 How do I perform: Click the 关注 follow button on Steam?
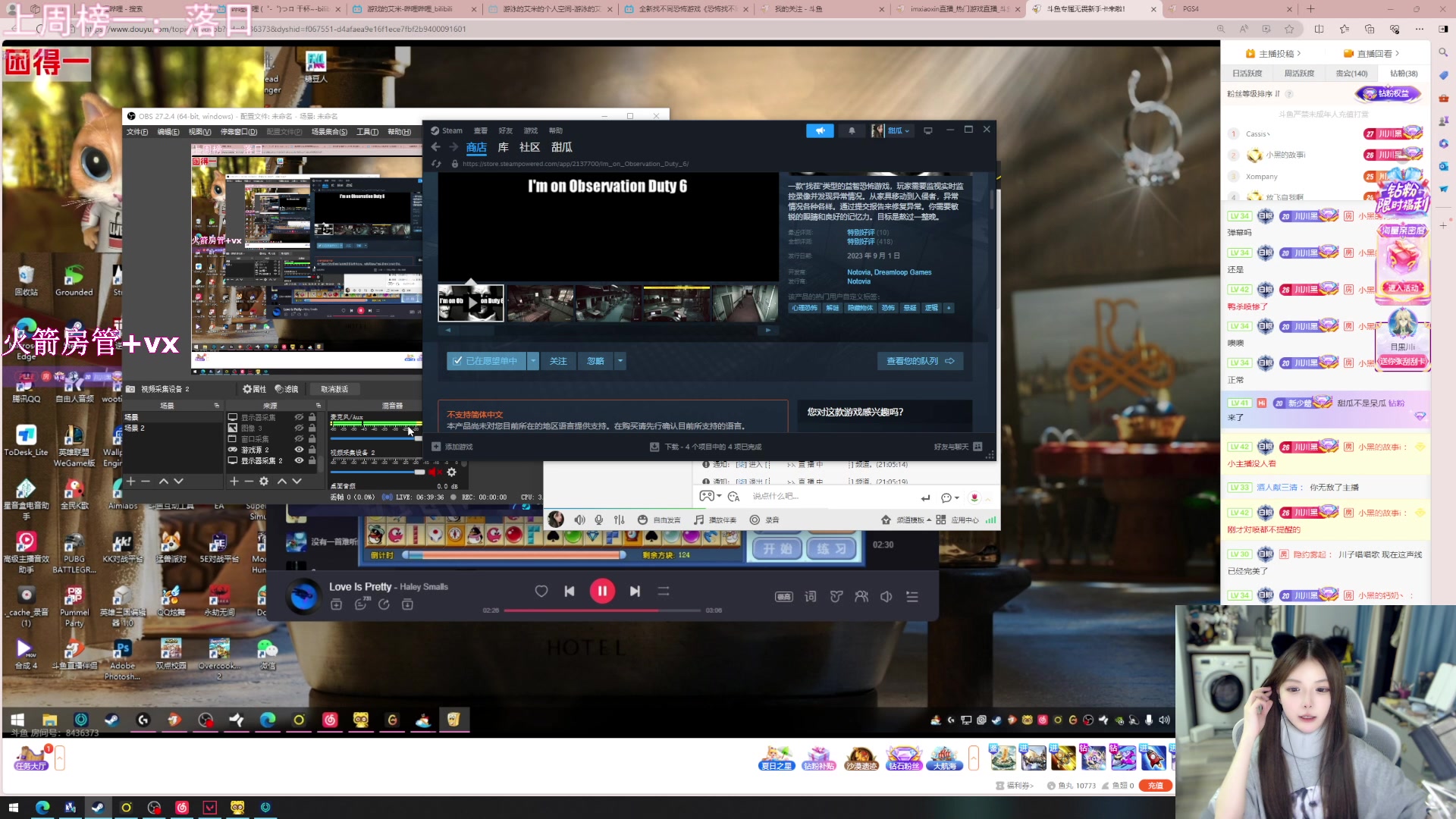click(x=558, y=361)
